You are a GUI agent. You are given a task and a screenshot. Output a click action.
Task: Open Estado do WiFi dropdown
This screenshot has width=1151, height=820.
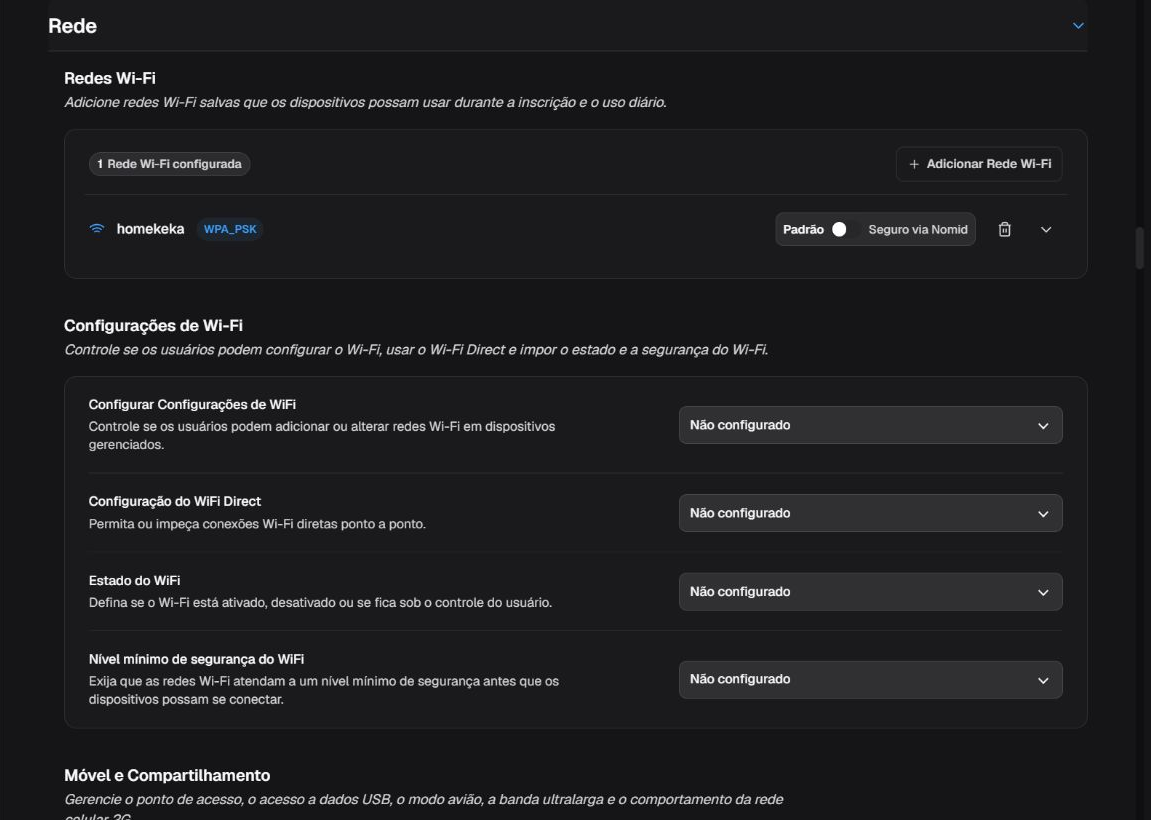click(870, 592)
